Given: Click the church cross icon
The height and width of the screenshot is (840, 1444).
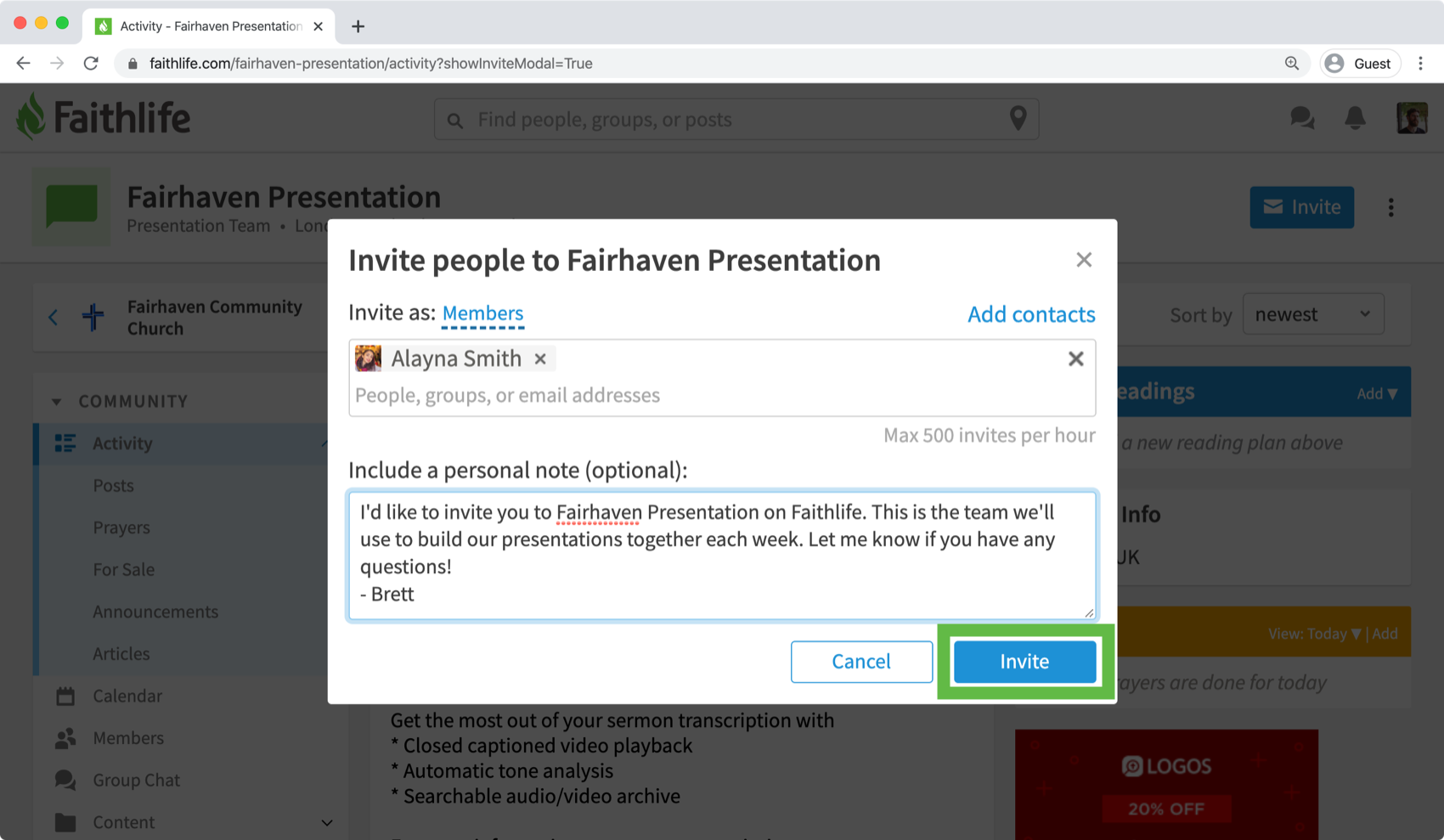Looking at the screenshot, I should [x=93, y=317].
